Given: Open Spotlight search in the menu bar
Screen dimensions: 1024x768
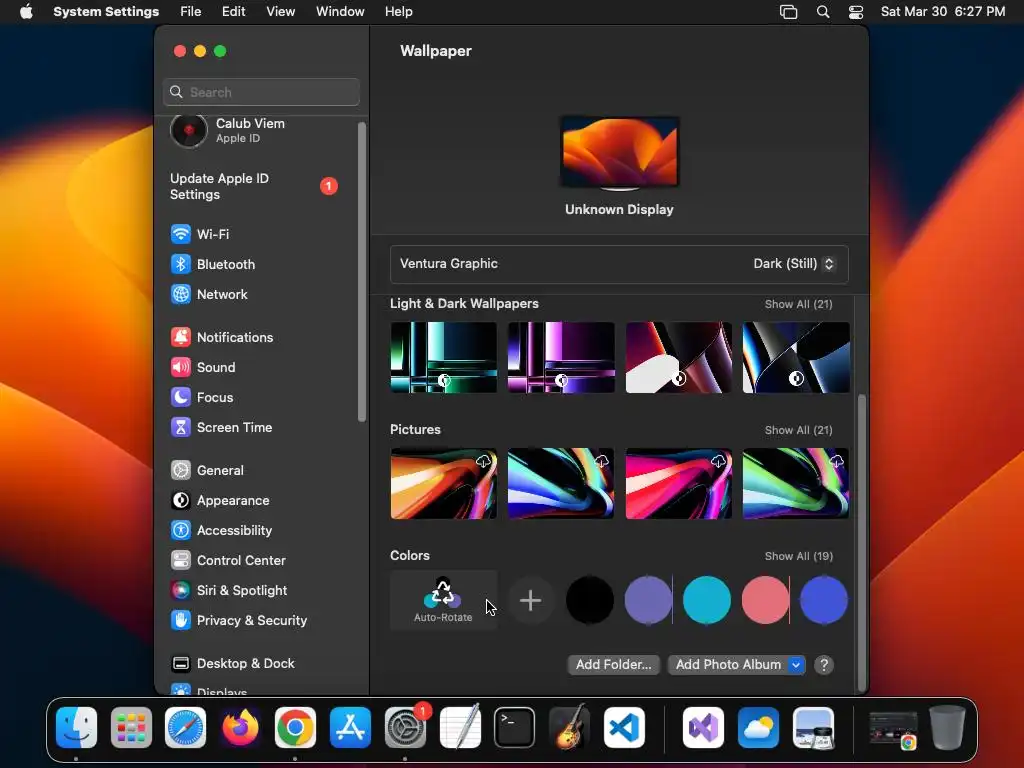Looking at the screenshot, I should 823,12.
